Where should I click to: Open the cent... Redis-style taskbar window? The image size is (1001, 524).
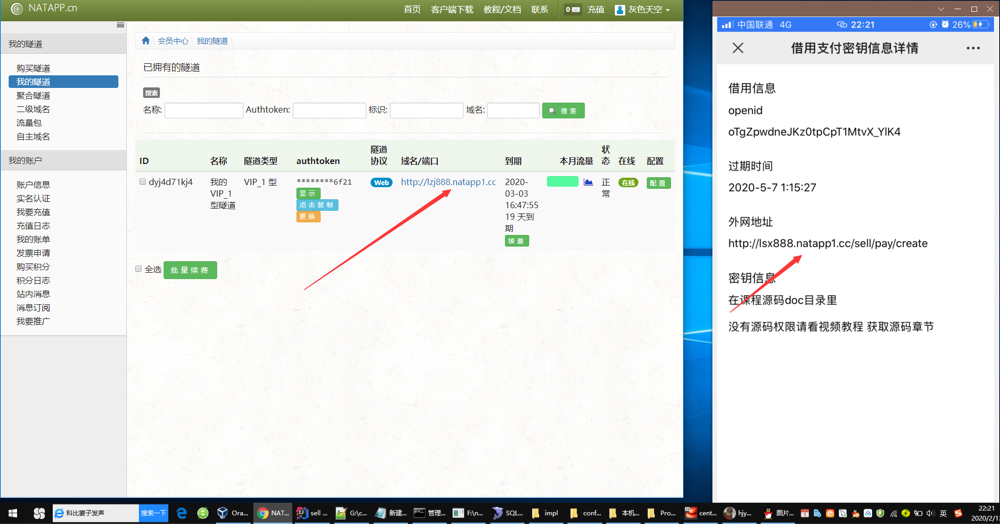pos(701,513)
